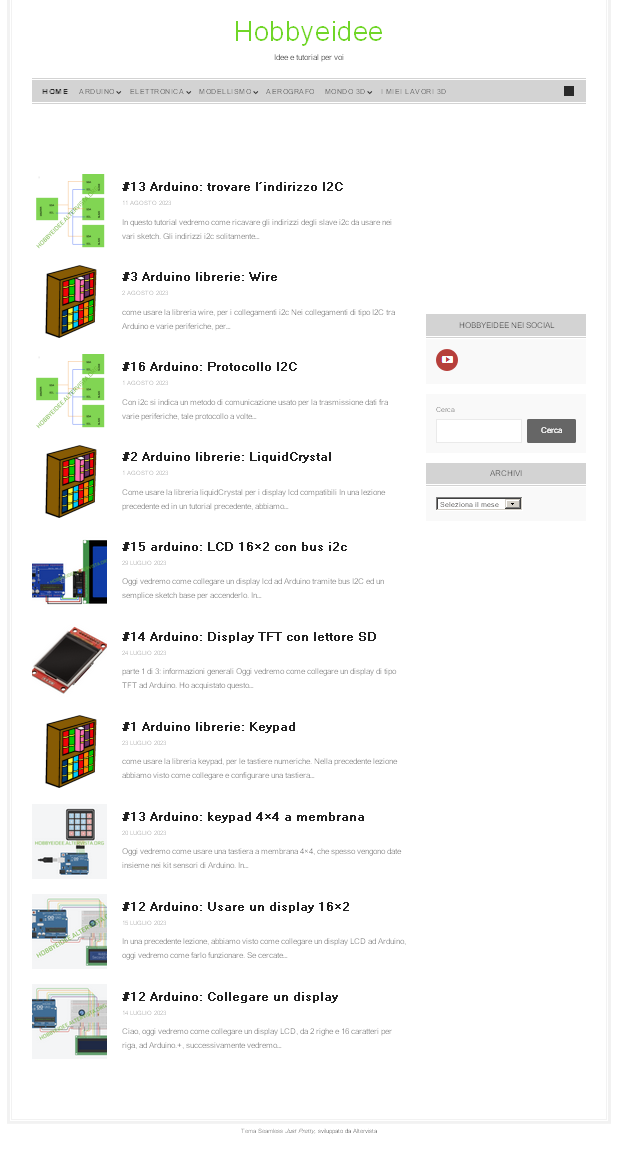Viewport: 618px width, 1150px height.
Task: Open the I2C diagram thumbnail of post #16
Action: (x=70, y=391)
